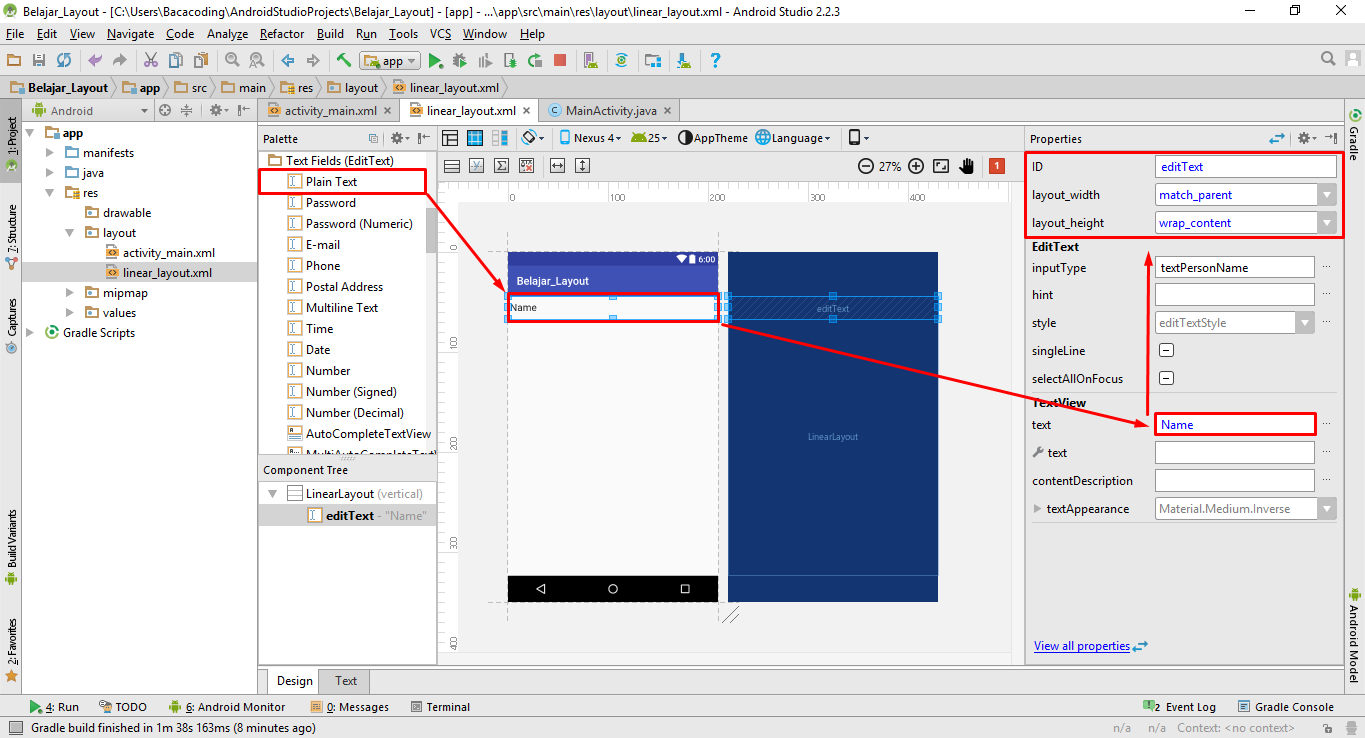Switch to the Text editing tab
Image resolution: width=1365 pixels, height=738 pixels.
click(x=344, y=680)
